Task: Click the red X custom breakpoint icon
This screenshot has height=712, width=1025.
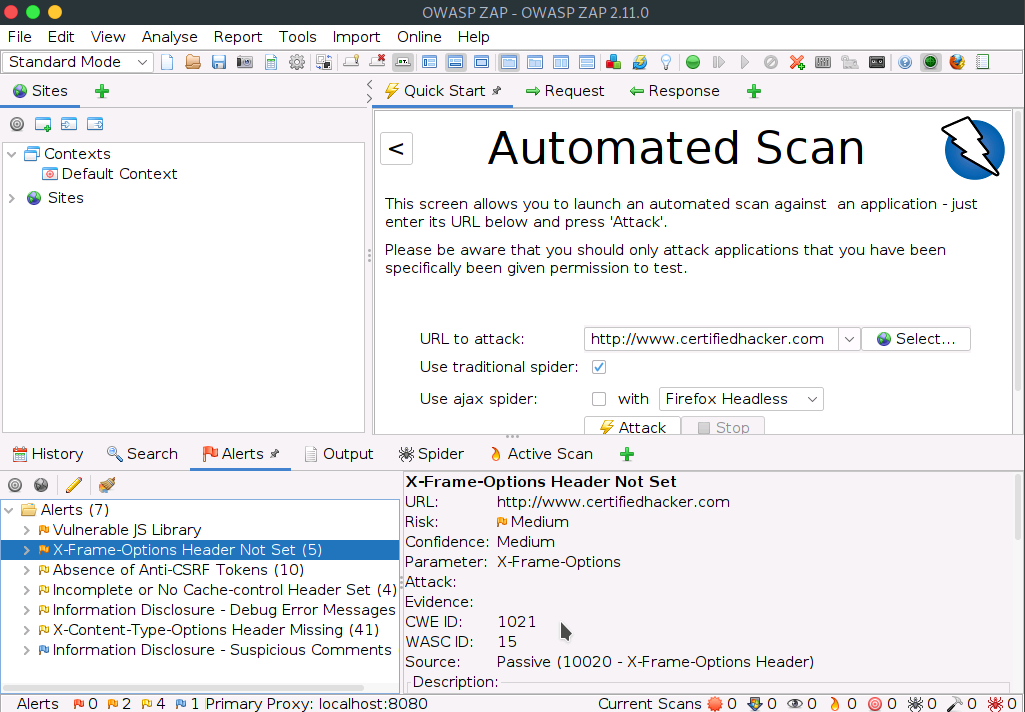Action: point(797,62)
